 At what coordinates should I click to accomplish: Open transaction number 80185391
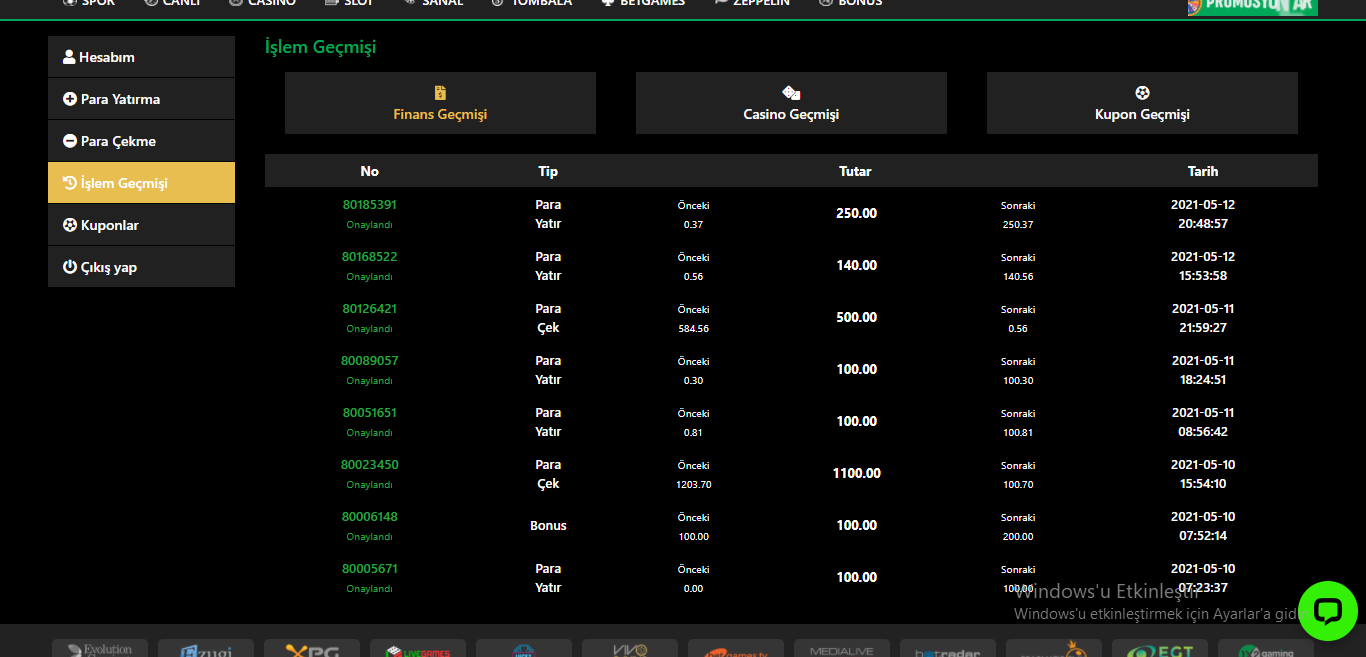click(369, 205)
